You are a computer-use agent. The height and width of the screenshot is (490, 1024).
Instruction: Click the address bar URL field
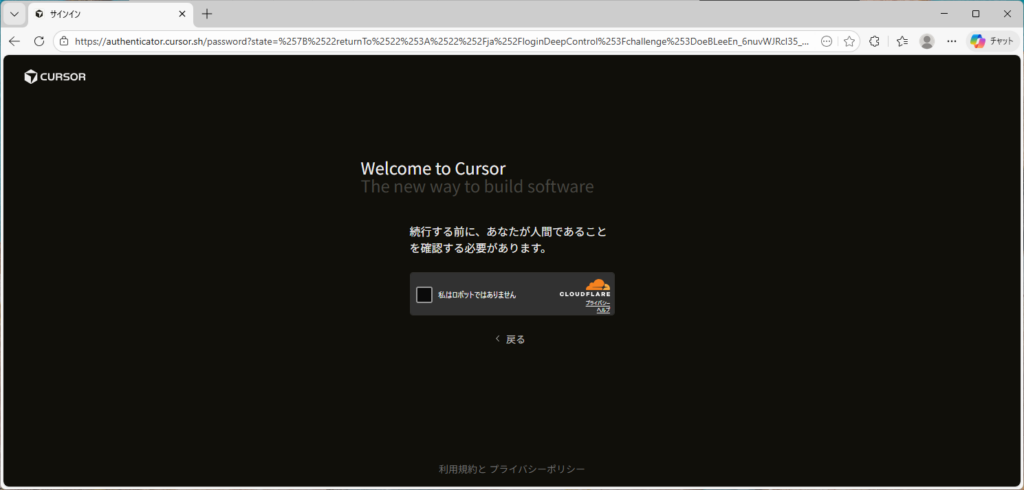click(x=440, y=41)
